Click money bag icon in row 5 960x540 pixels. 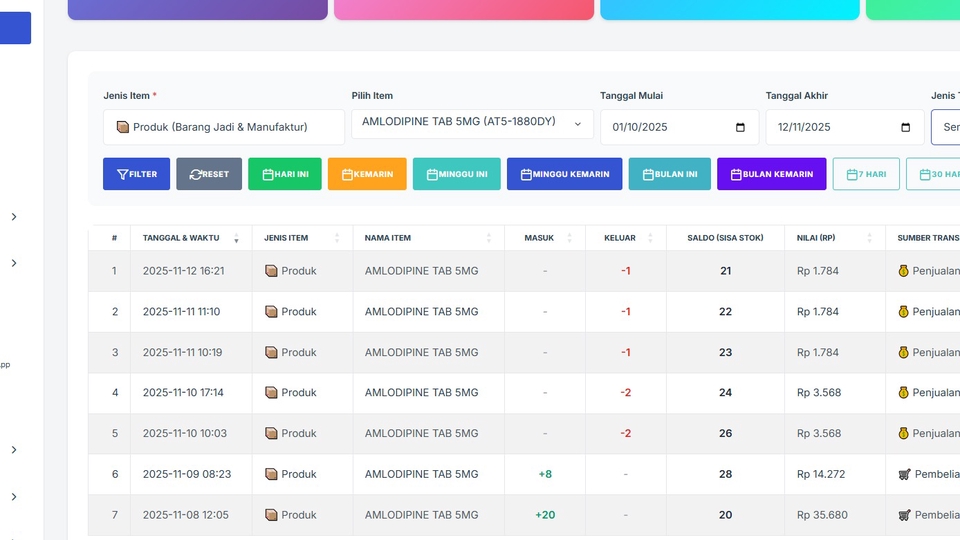coord(904,433)
